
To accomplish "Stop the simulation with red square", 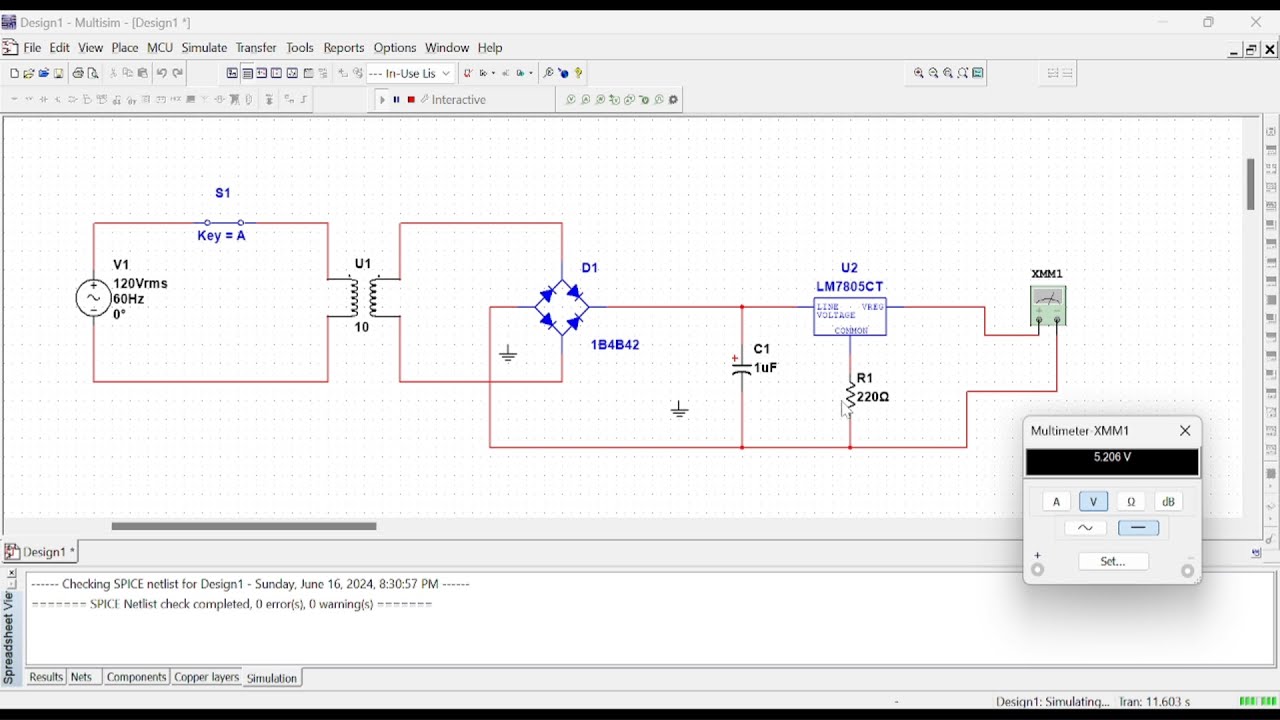I will [411, 100].
